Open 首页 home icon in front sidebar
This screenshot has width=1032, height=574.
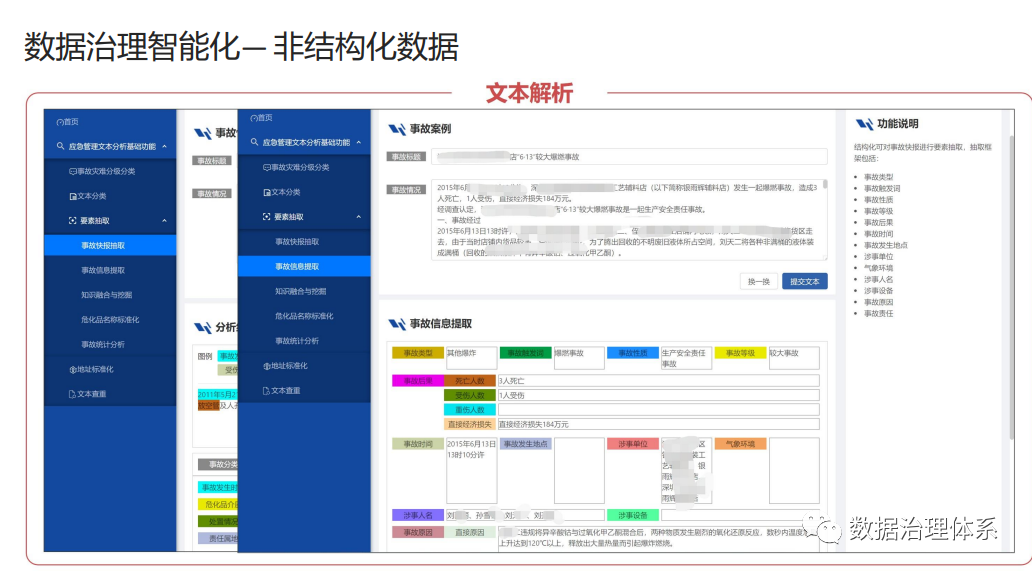point(254,118)
